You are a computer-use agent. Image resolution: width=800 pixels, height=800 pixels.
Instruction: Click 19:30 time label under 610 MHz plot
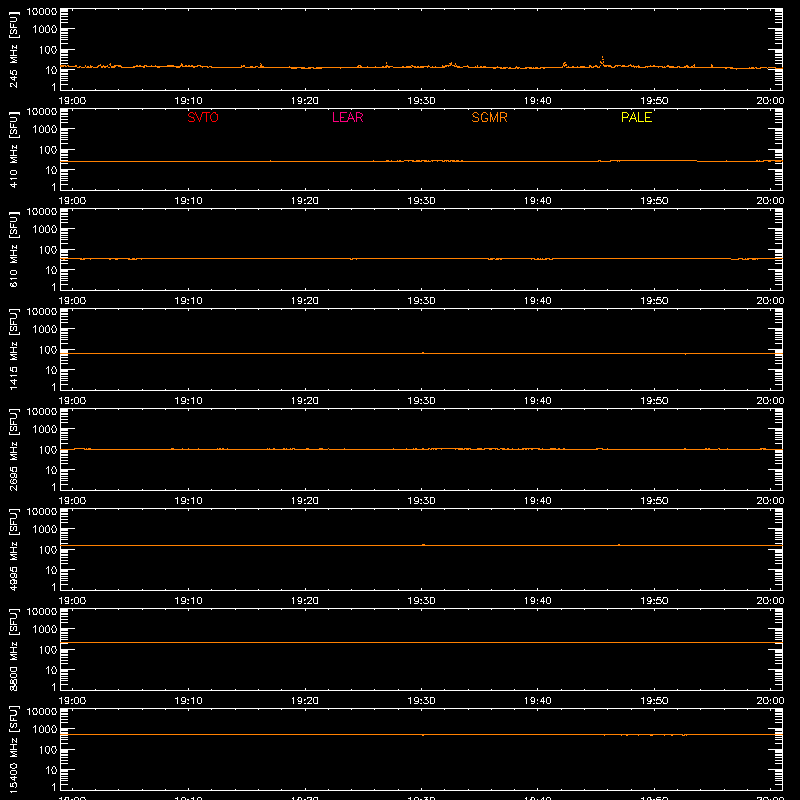[421, 301]
